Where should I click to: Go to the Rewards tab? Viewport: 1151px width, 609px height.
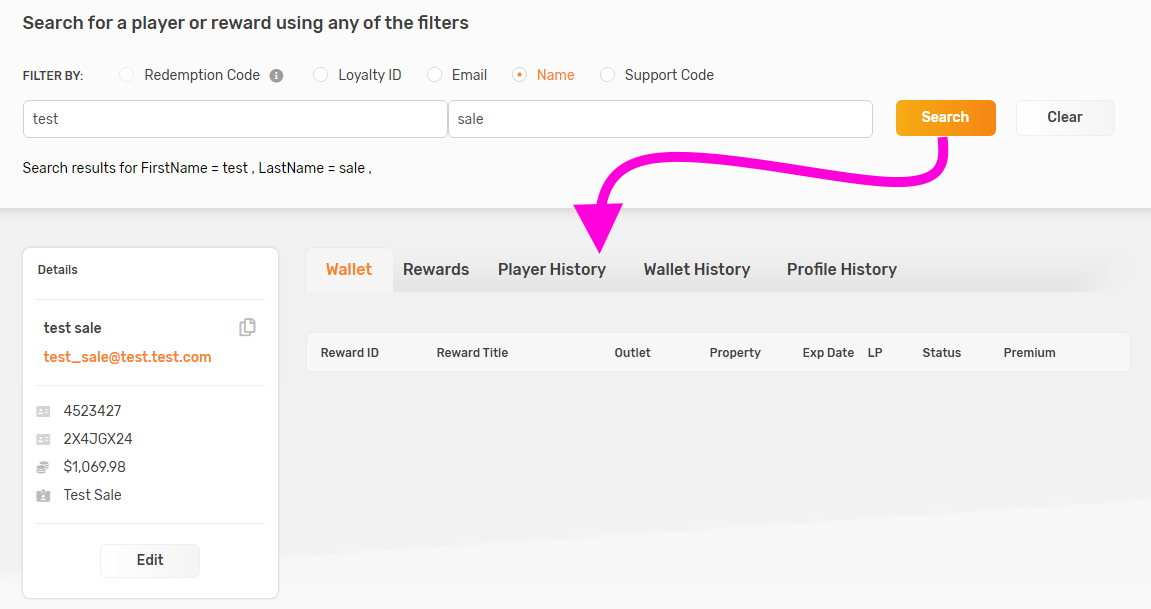436,269
